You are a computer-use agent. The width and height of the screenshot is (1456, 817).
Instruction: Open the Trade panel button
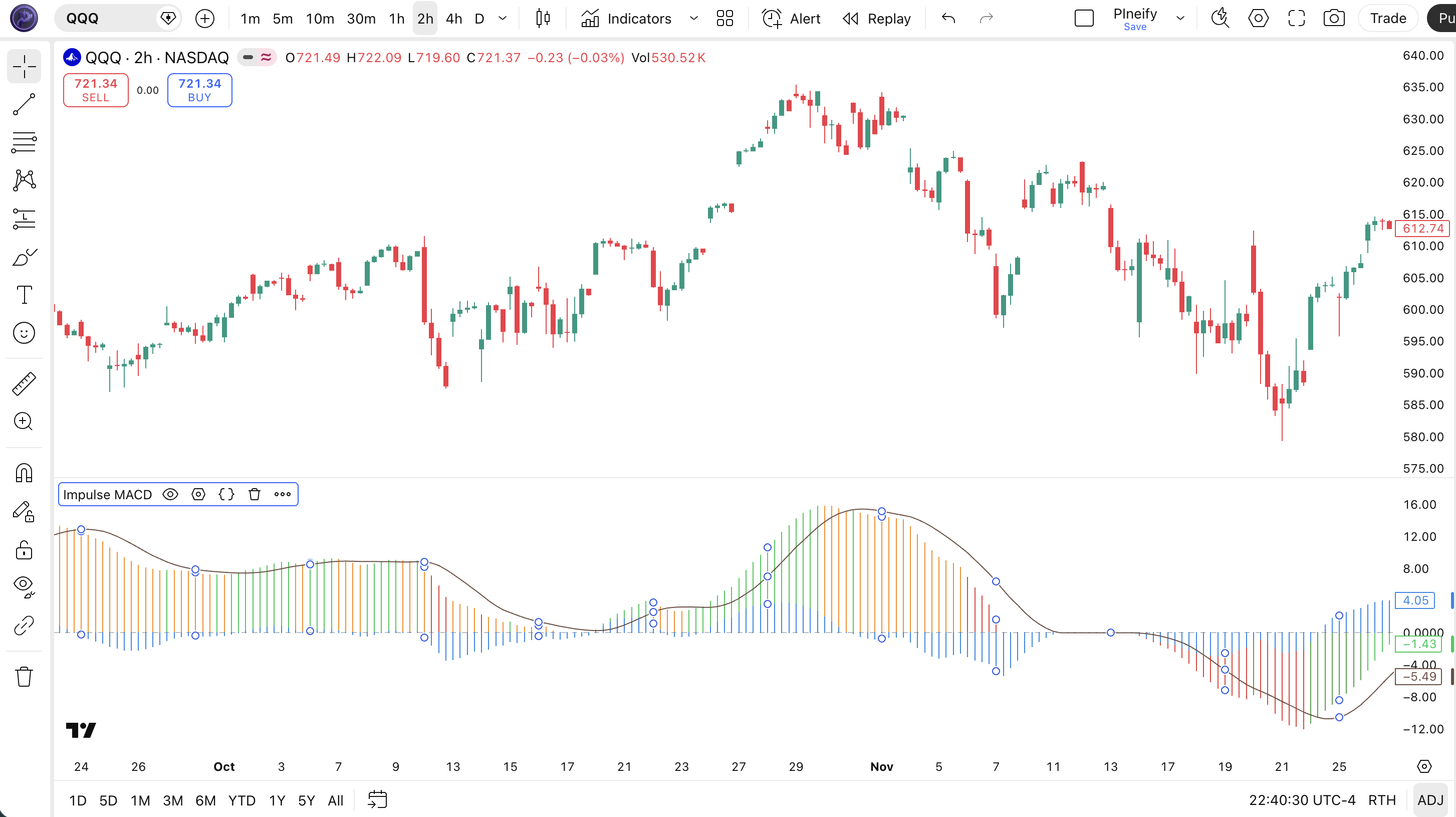(x=1388, y=19)
